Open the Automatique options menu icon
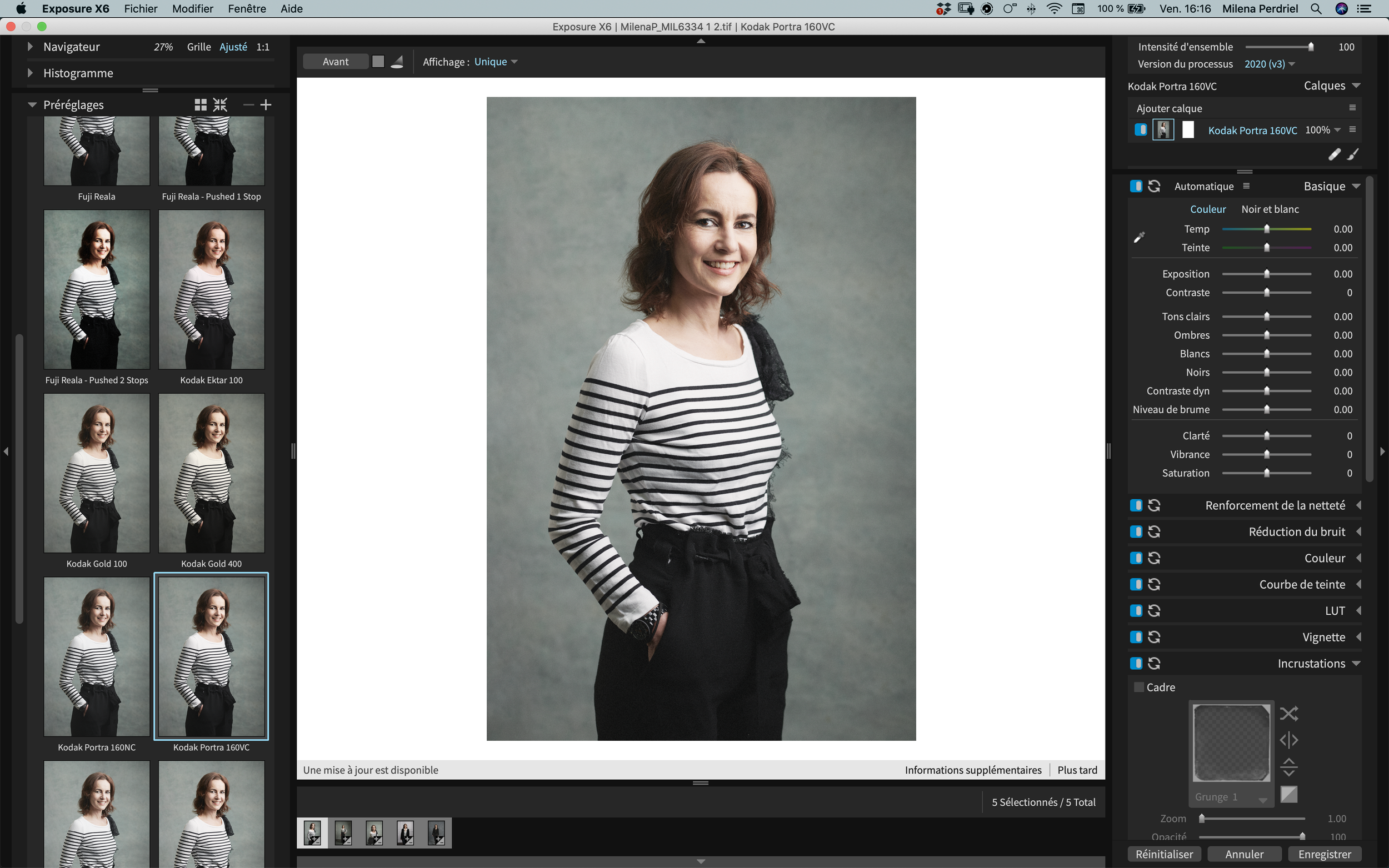This screenshot has width=1389, height=868. tap(1246, 185)
